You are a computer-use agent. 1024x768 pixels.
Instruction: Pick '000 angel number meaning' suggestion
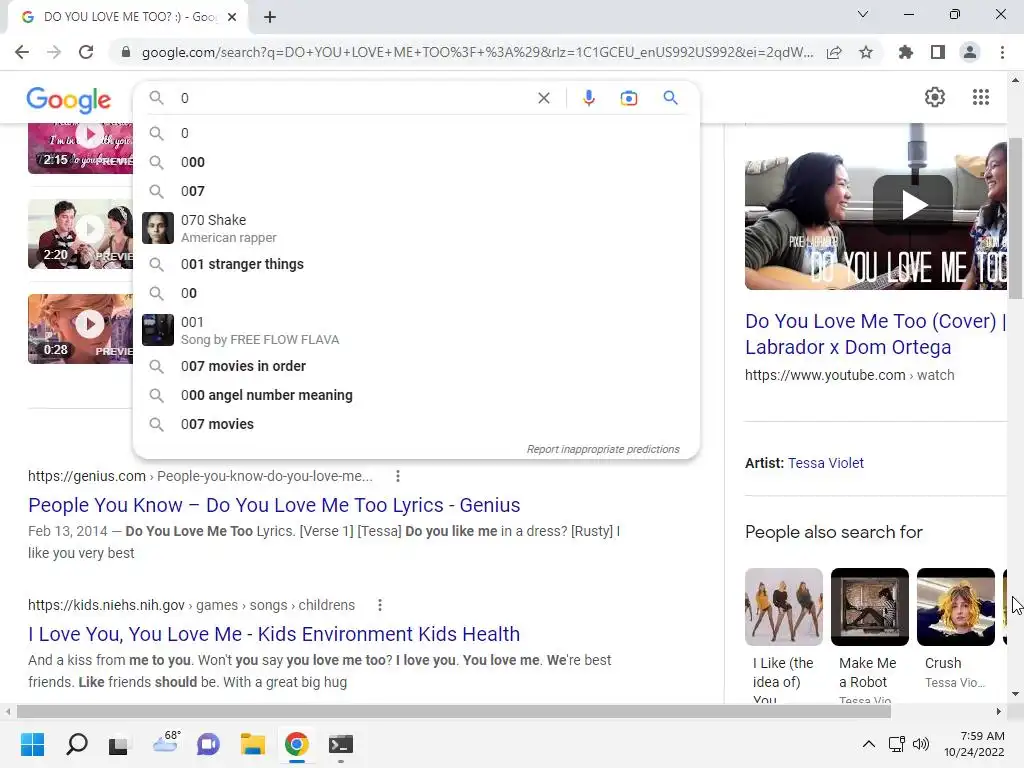(x=416, y=395)
